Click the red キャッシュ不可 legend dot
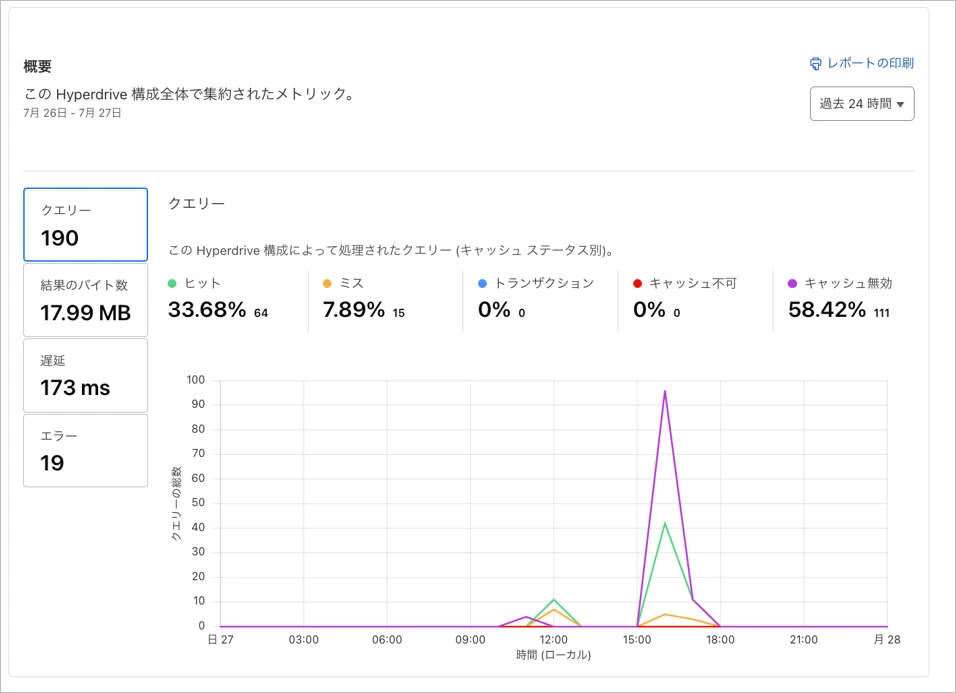This screenshot has width=956, height=693. point(637,284)
